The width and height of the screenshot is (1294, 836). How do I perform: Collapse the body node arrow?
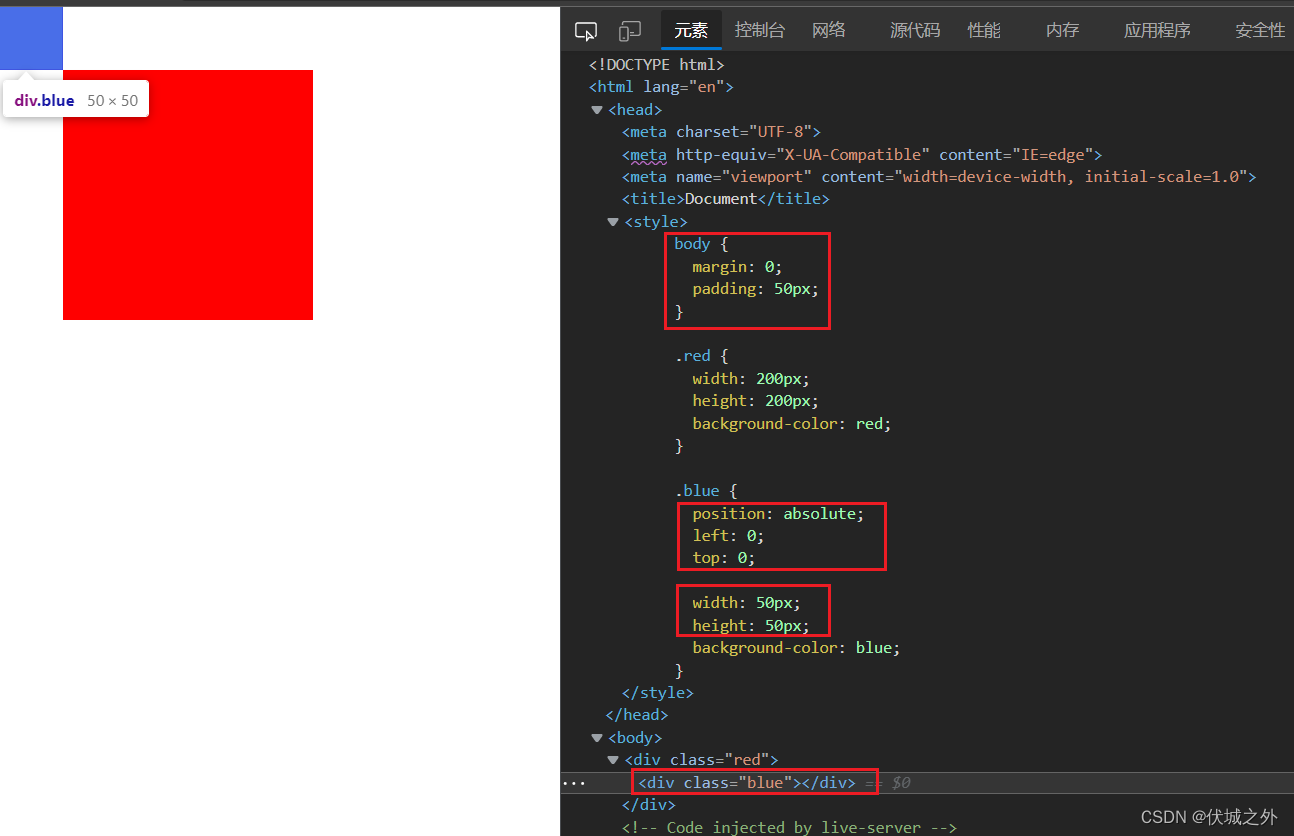(x=597, y=738)
